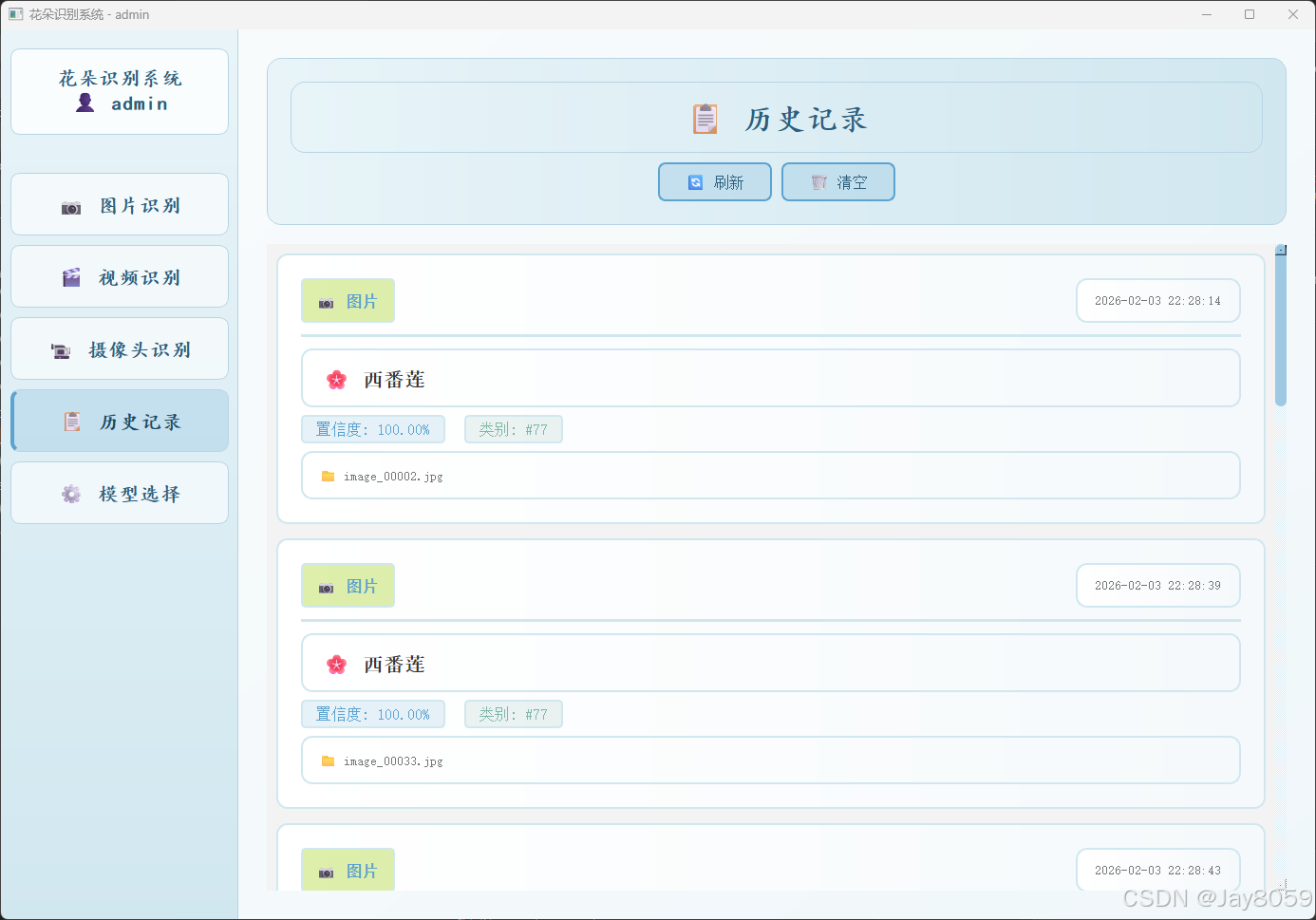Click 置信度: 100.00% in the image_00002.jpg record
1316x920 pixels.
point(373,429)
